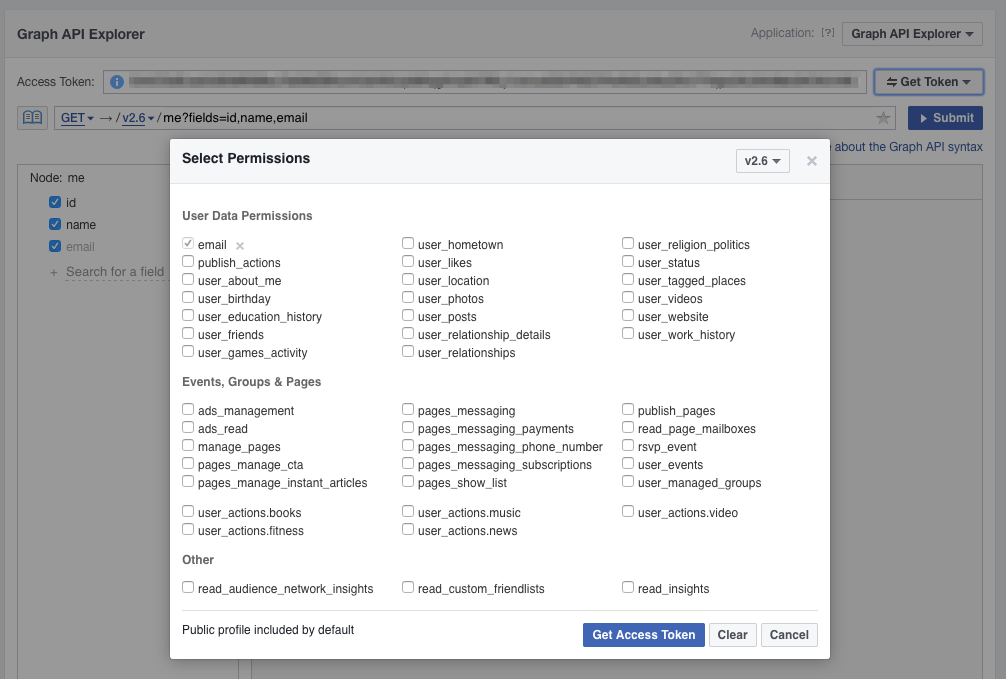
Task: Enable pages_messaging permission
Action: 408,409
